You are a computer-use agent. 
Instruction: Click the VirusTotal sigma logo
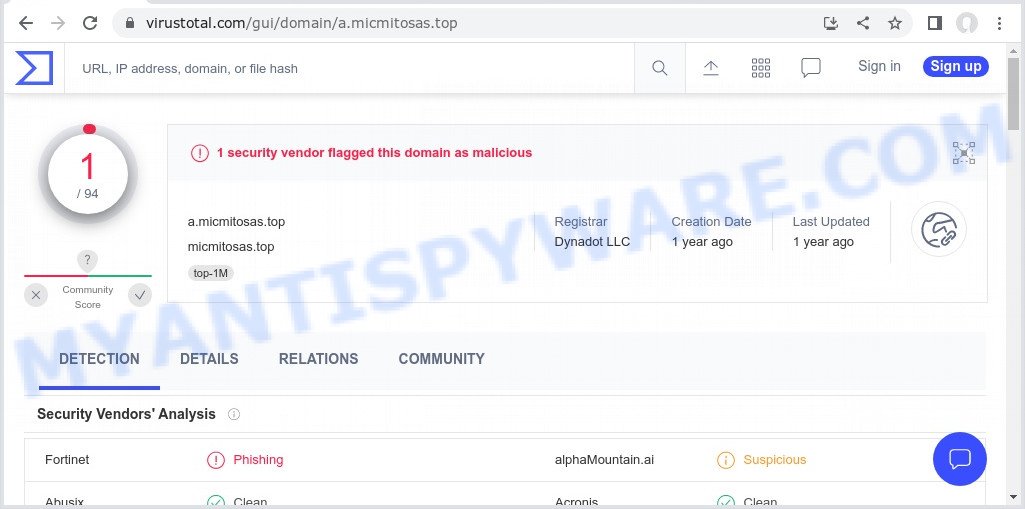pos(34,68)
